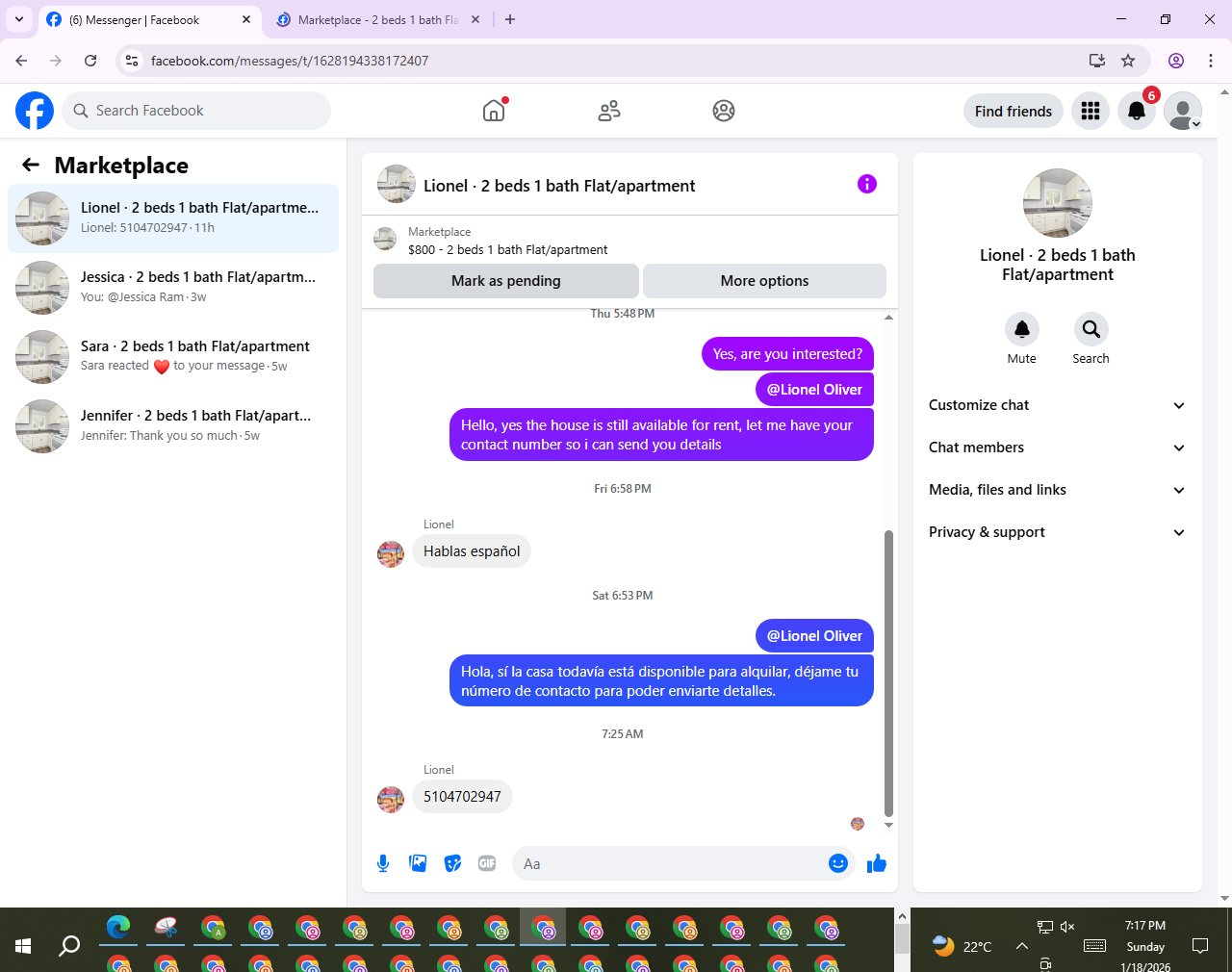The image size is (1232, 972).
Task: Go back using the Marketplace back arrow
Action: tap(31, 166)
